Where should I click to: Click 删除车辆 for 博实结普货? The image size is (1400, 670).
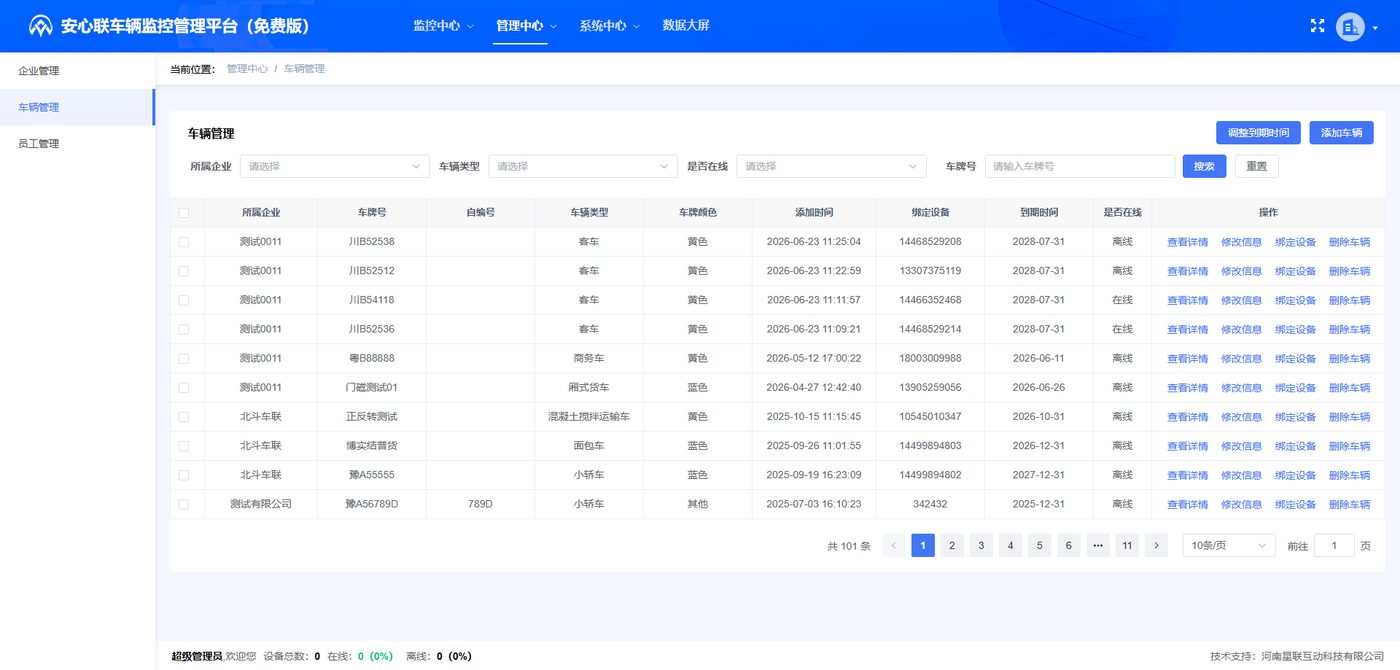[1349, 446]
